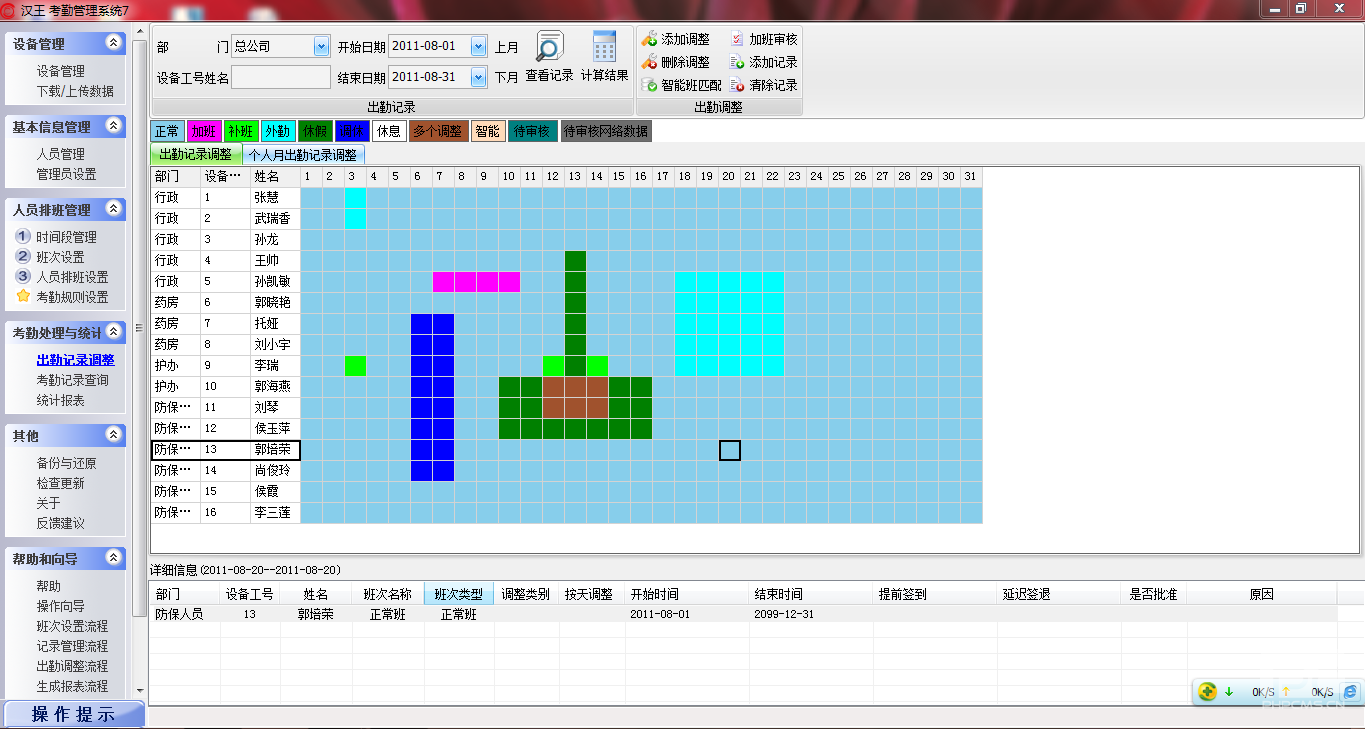
Task: Click the 设备工号姓名 input field
Action: [281, 77]
